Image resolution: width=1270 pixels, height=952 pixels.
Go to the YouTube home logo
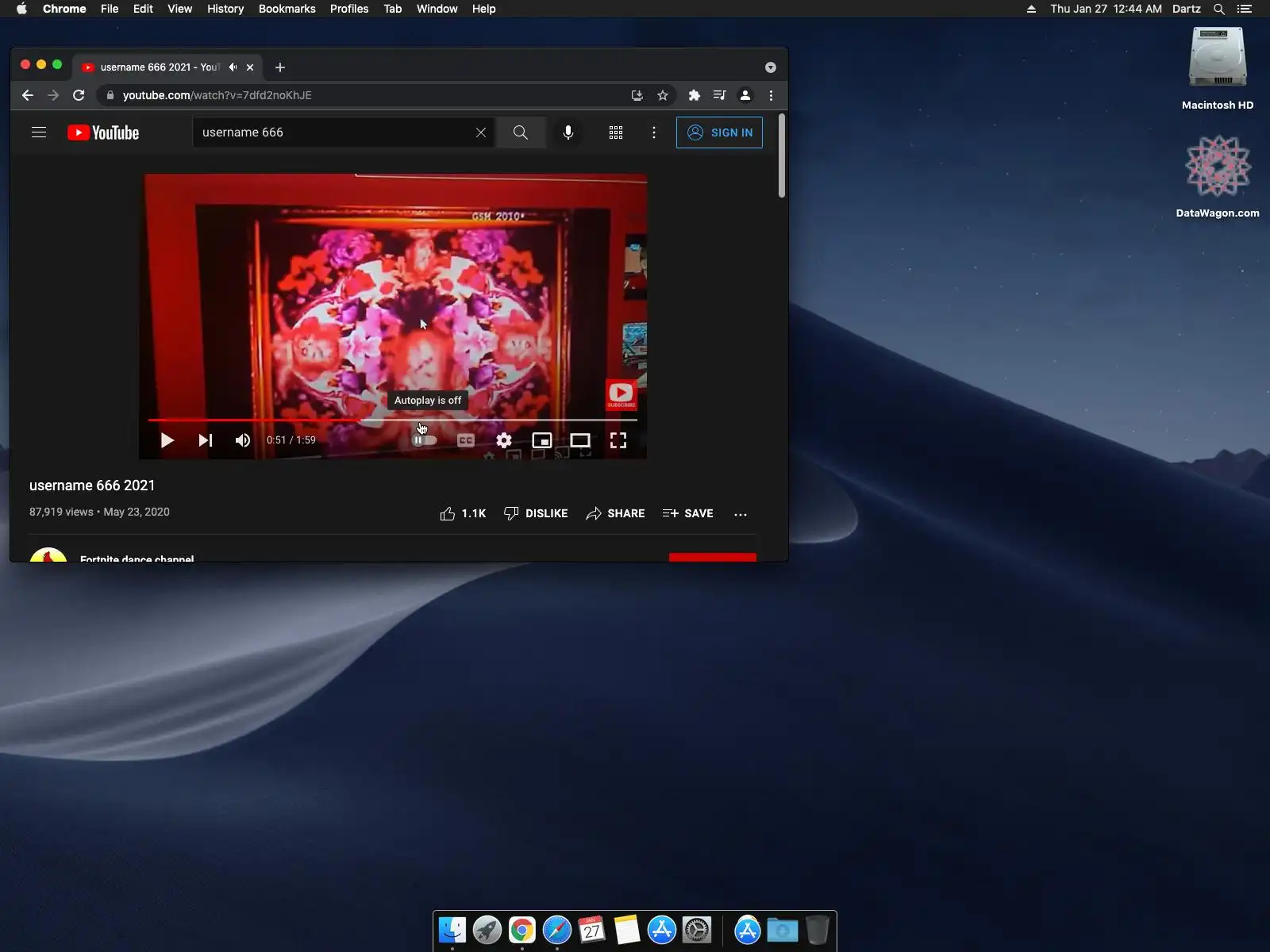tap(103, 132)
